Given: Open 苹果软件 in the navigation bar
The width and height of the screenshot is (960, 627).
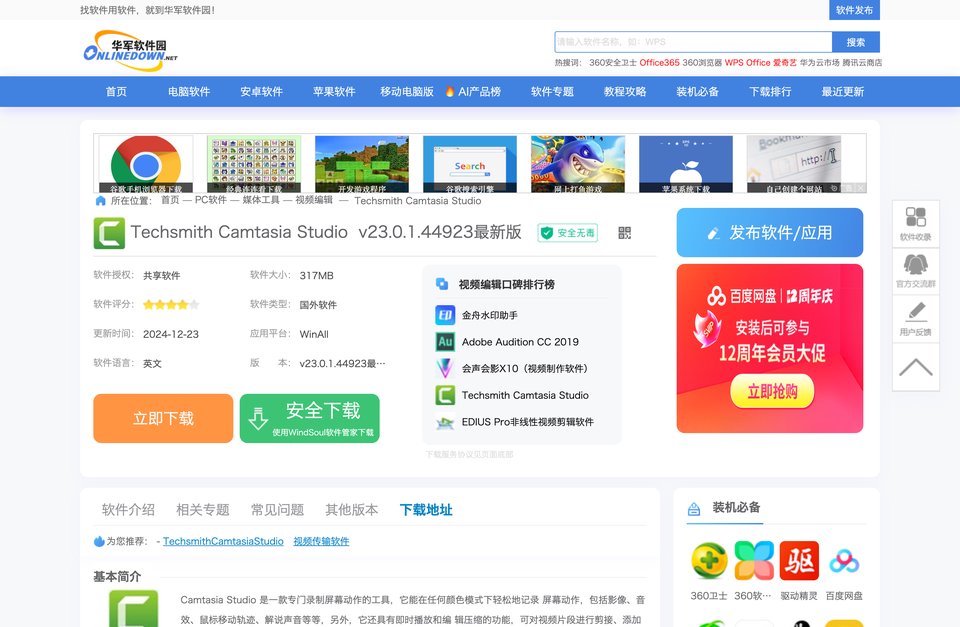Looking at the screenshot, I should coord(334,91).
